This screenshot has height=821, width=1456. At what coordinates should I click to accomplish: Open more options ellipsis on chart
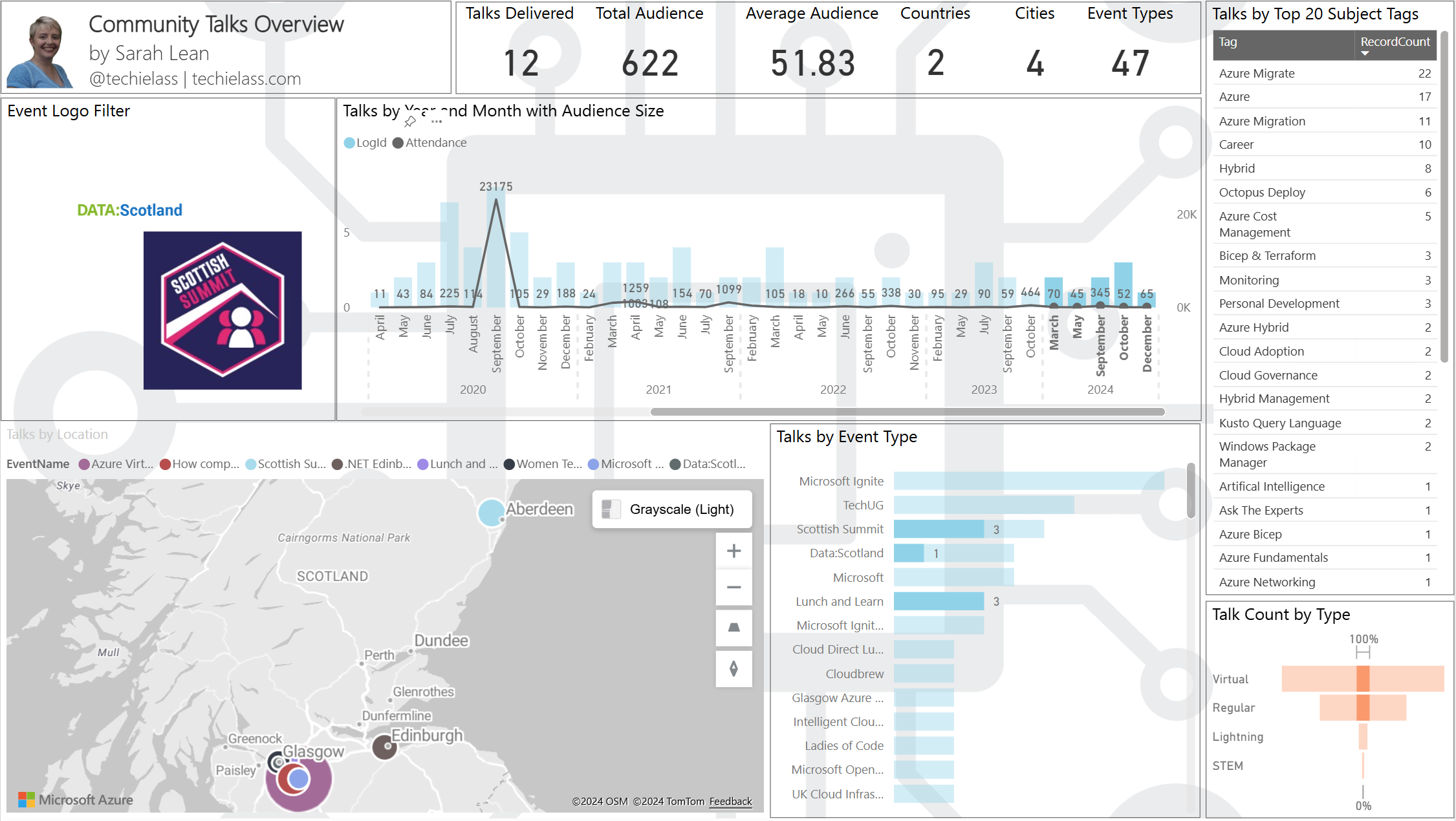(x=437, y=122)
